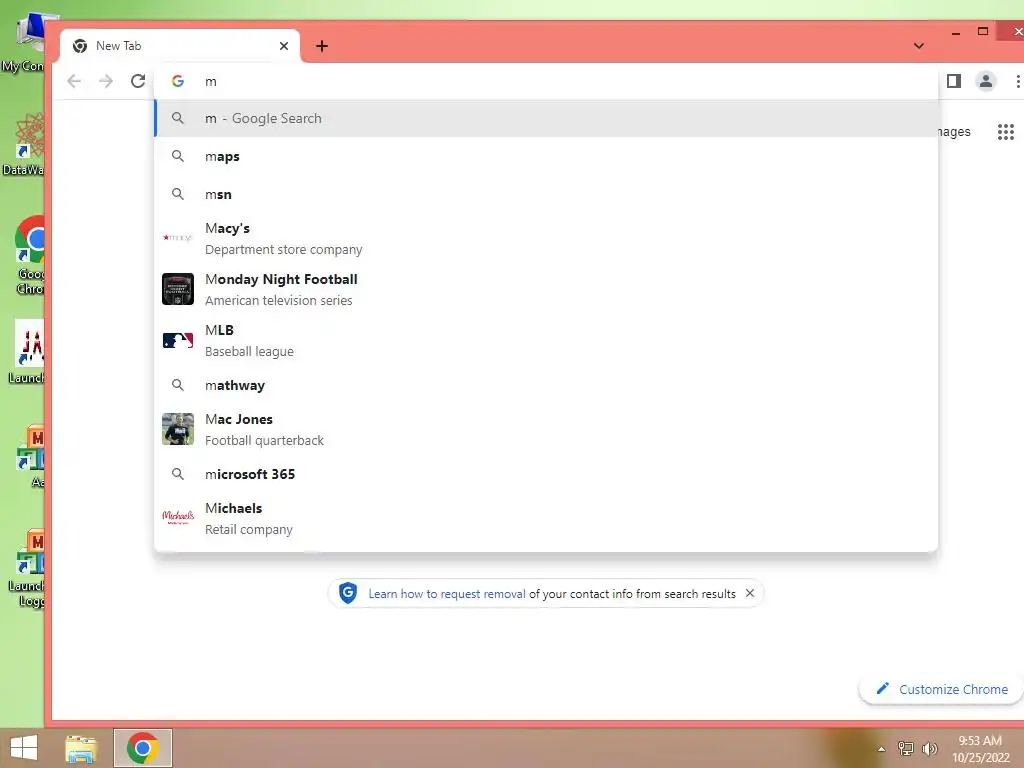Choose the 'microsoft 365' suggestion
Screen dimensions: 1024x768
click(x=546, y=474)
